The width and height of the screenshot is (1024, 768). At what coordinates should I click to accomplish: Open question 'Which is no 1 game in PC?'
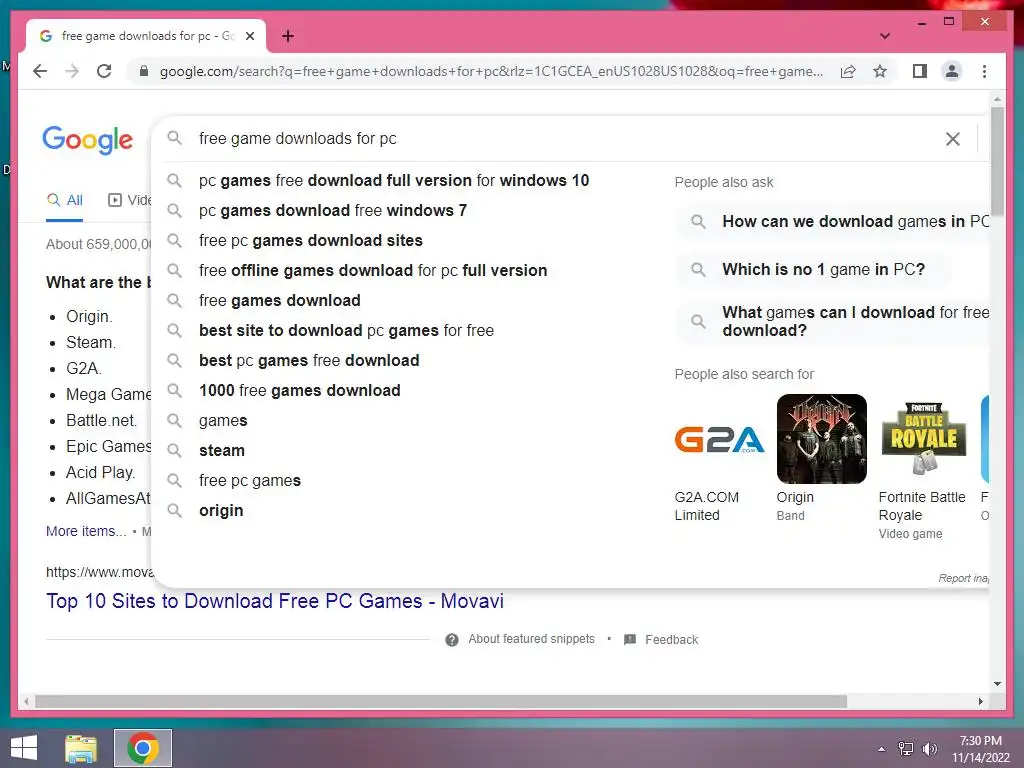813,269
